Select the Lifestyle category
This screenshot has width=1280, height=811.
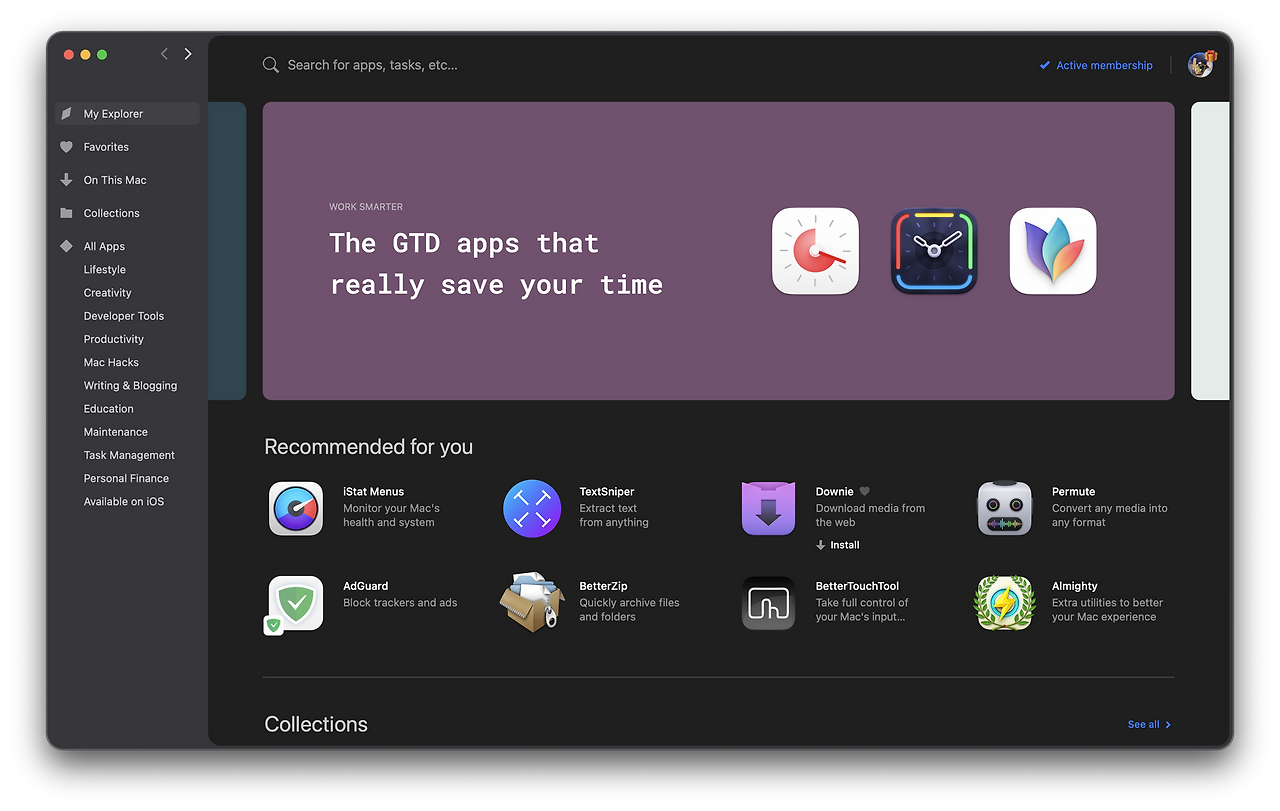pos(105,270)
